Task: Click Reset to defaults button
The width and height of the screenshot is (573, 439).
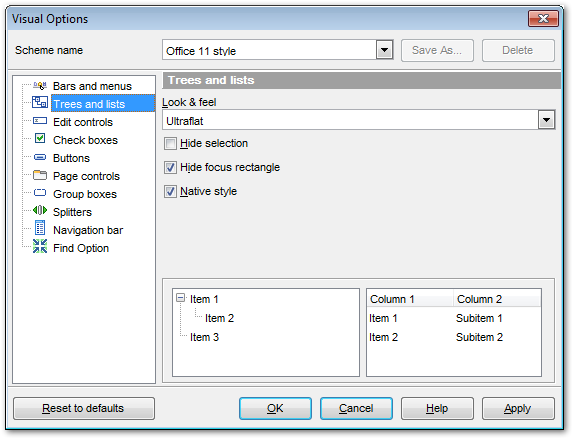Action: (84, 408)
